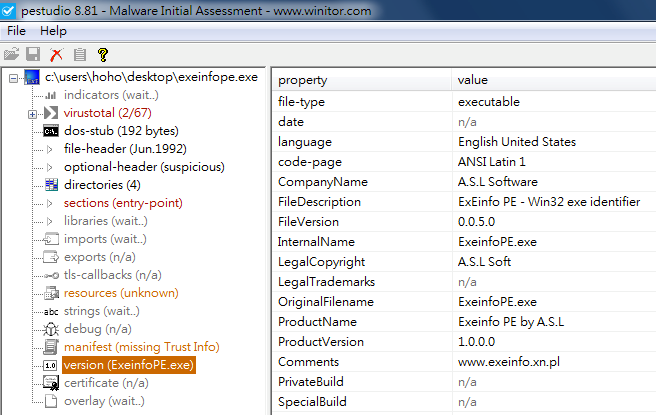Click the Comments value www.exeinfo.xn.pl
This screenshot has width=656, height=415.
(509, 362)
